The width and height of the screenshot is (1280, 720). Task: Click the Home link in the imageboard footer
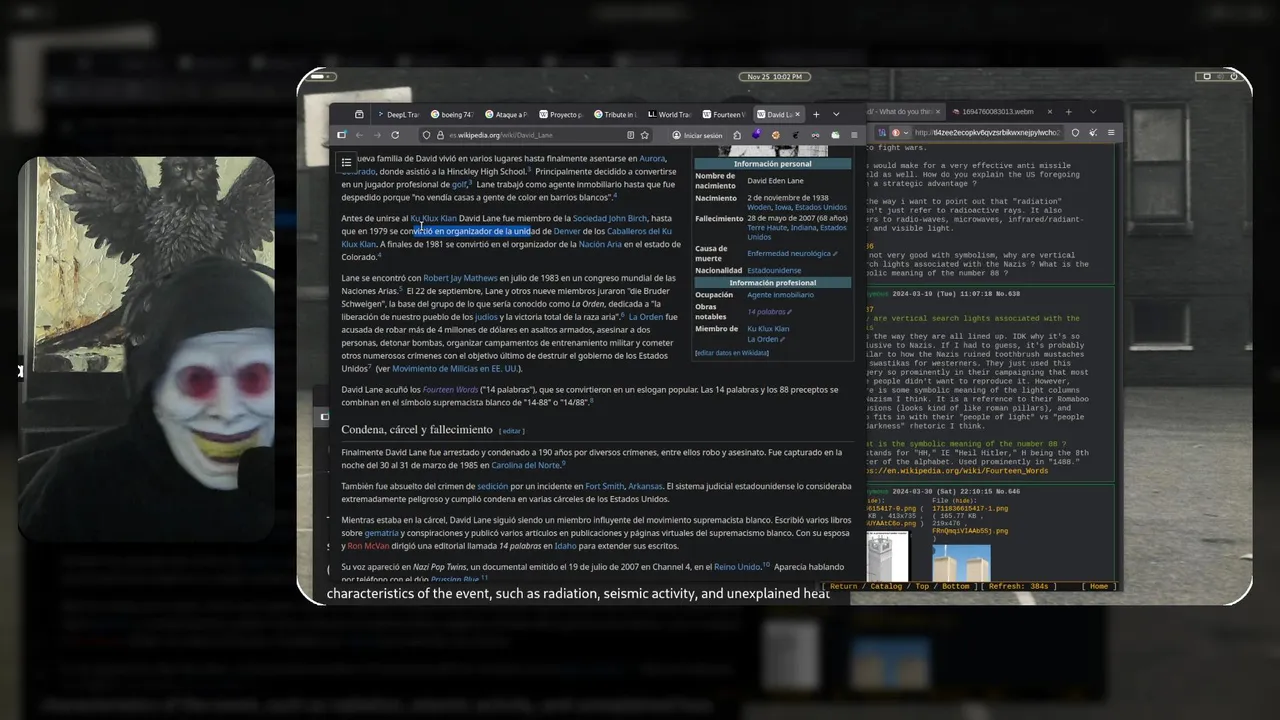pyautogui.click(x=1098, y=586)
